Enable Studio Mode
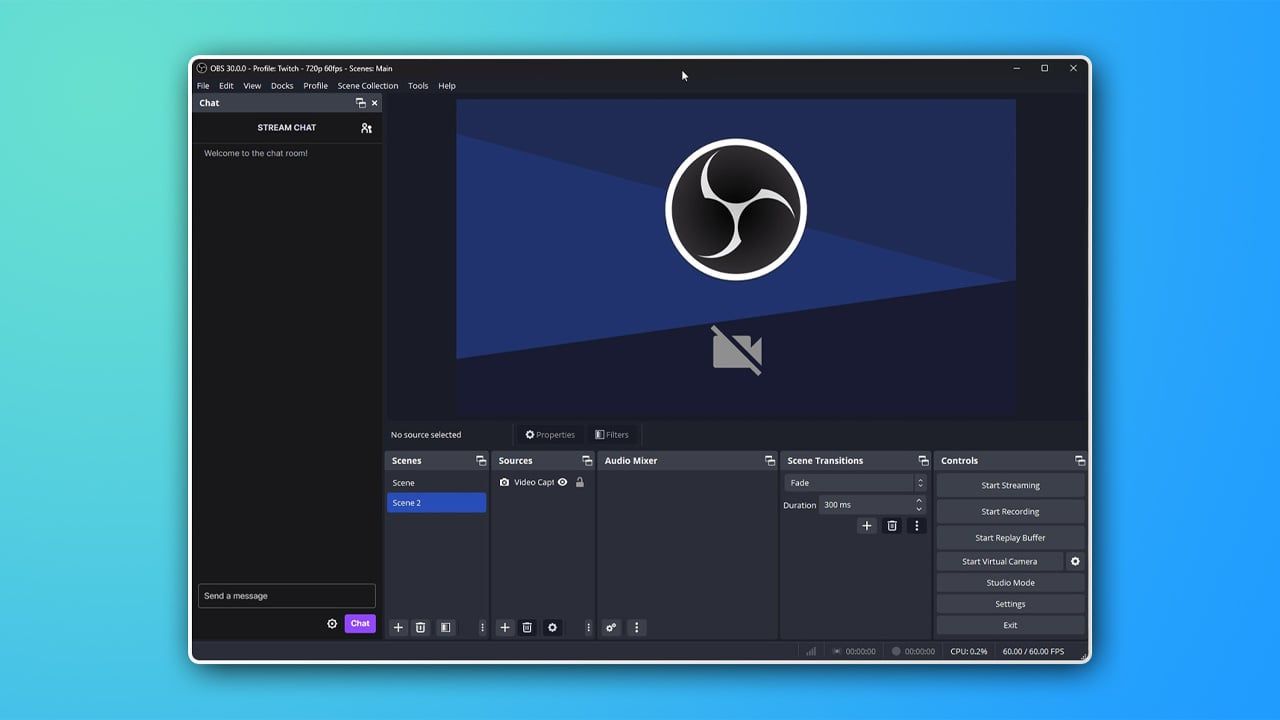This screenshot has height=720, width=1280. [x=1010, y=582]
